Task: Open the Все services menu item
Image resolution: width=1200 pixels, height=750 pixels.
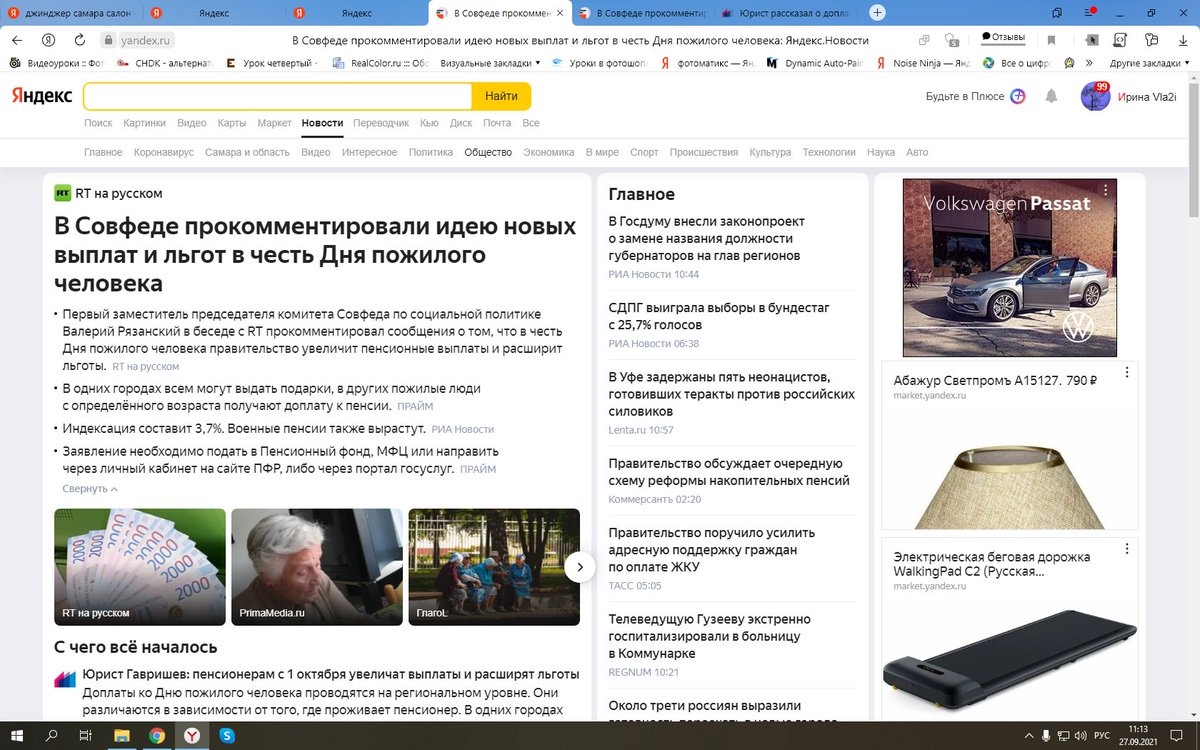Action: (x=531, y=123)
